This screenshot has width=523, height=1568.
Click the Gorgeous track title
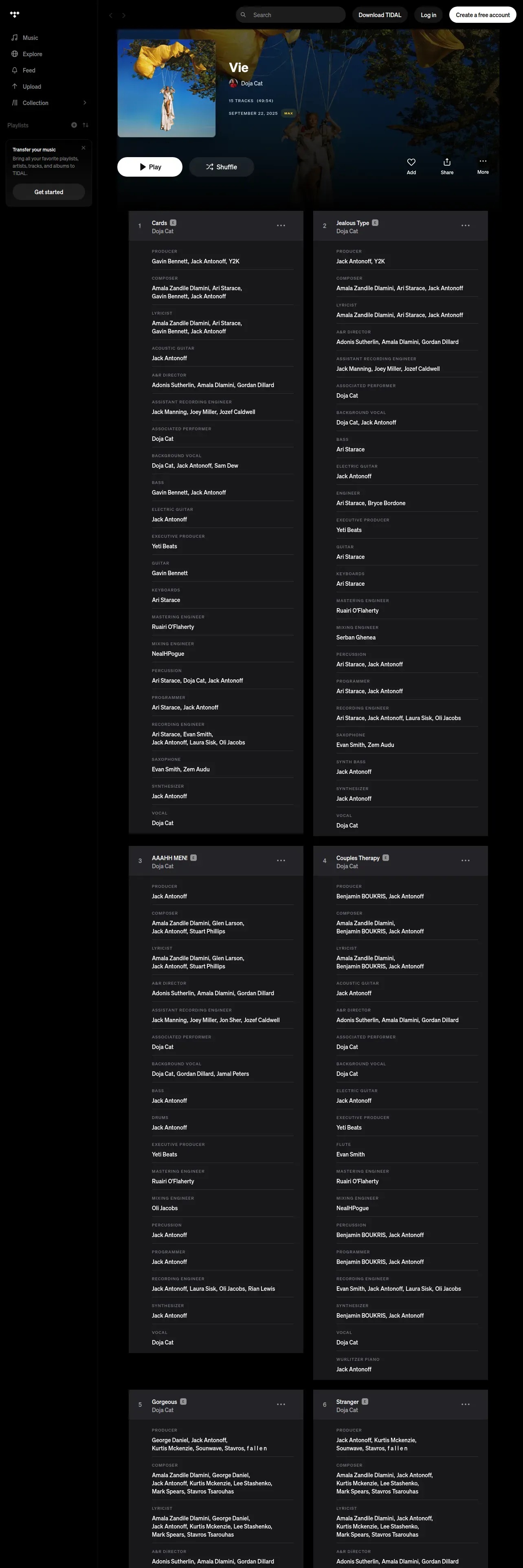tap(165, 1402)
